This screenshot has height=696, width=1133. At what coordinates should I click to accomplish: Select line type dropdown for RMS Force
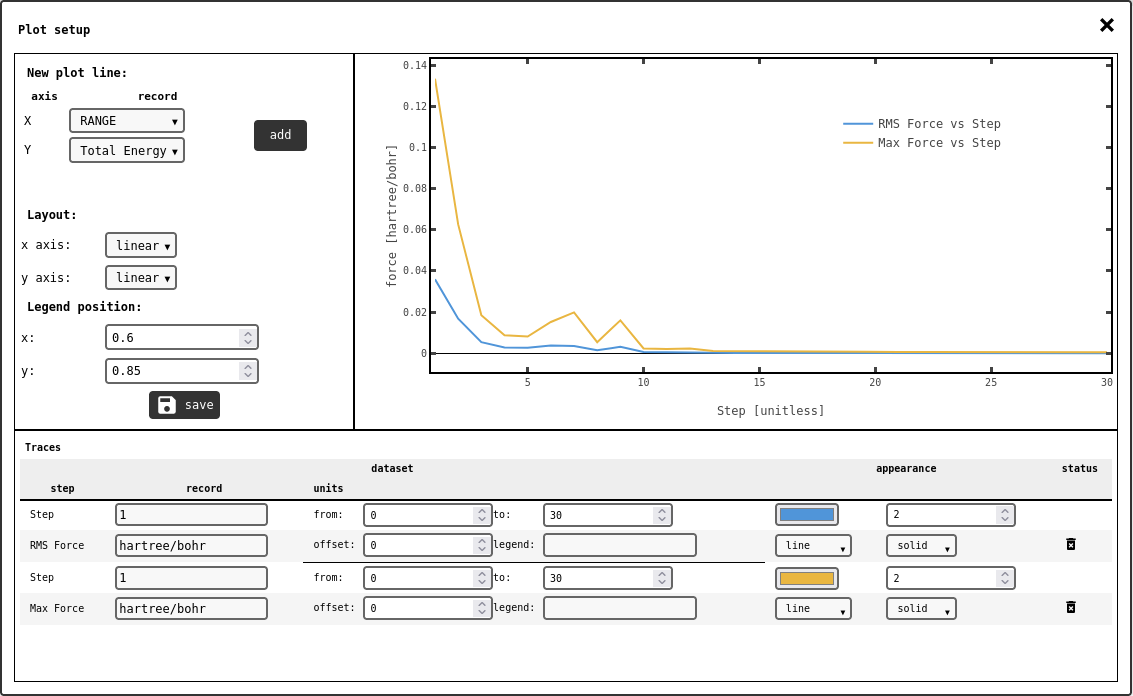(x=813, y=546)
